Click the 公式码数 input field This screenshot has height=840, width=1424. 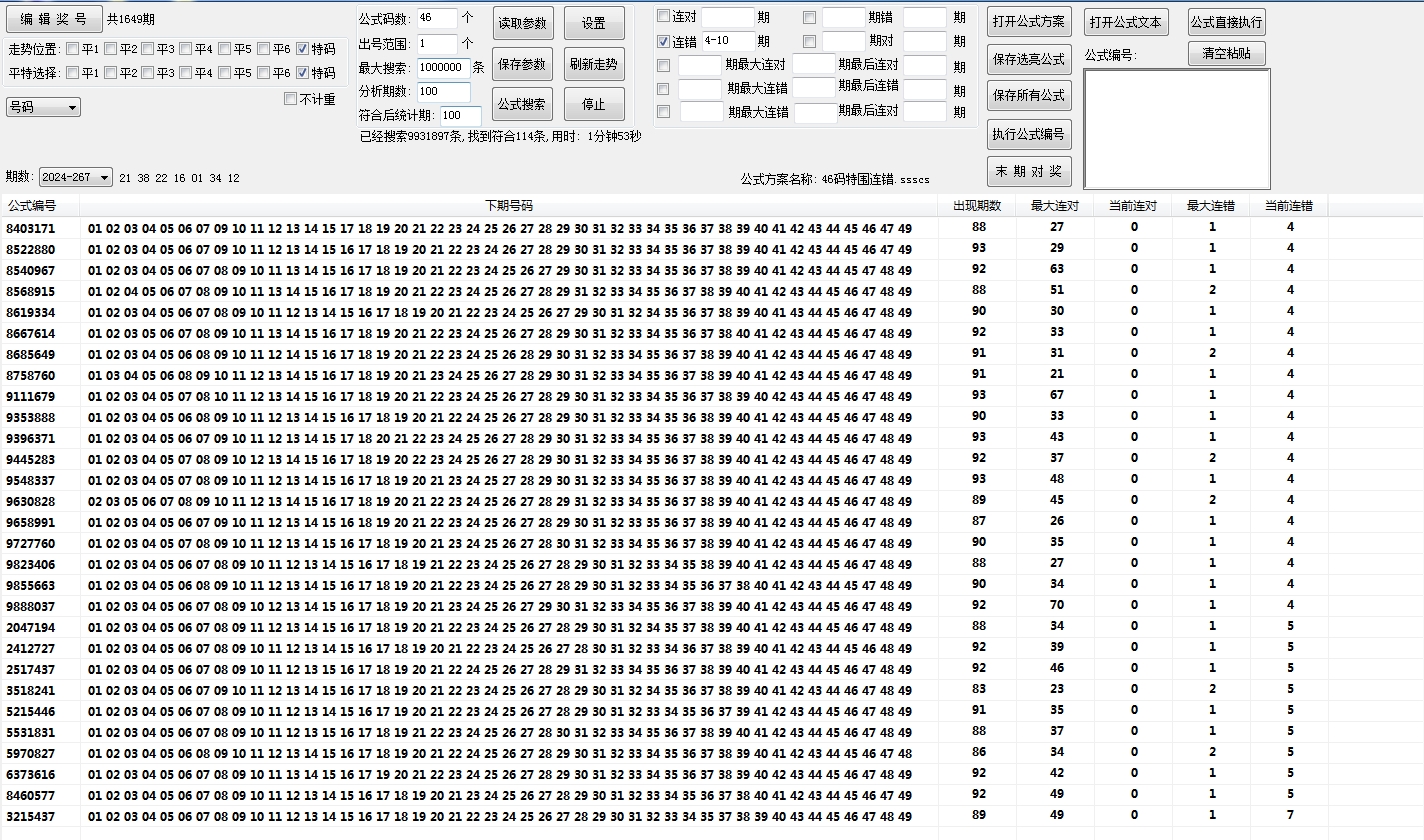point(437,18)
